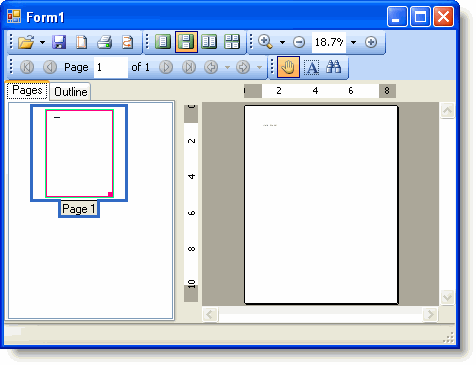
Task: Enable facing pages view mode
Action: [209, 42]
